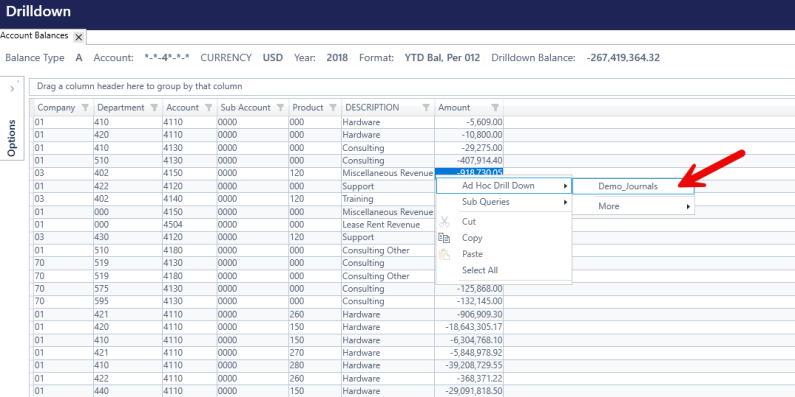Open the Company column filter icon

[x=85, y=107]
